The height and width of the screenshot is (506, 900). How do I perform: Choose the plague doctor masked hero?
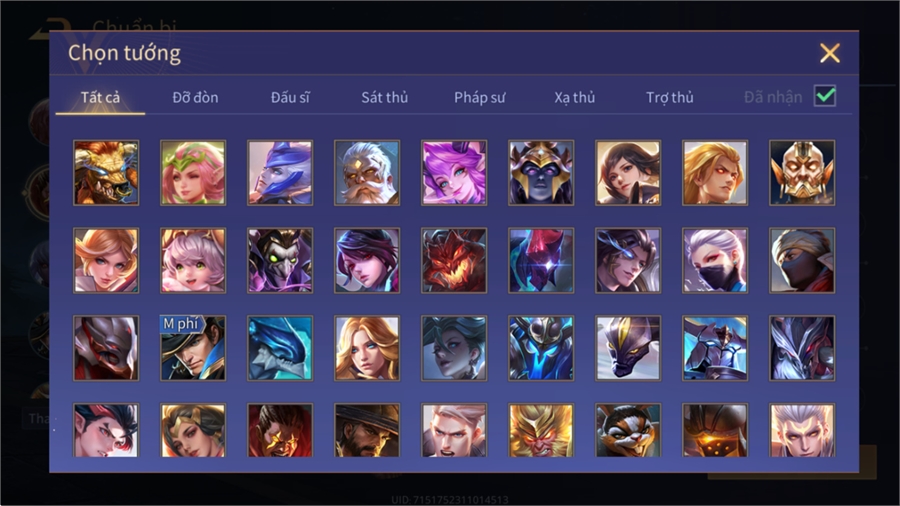pyautogui.click(x=280, y=260)
